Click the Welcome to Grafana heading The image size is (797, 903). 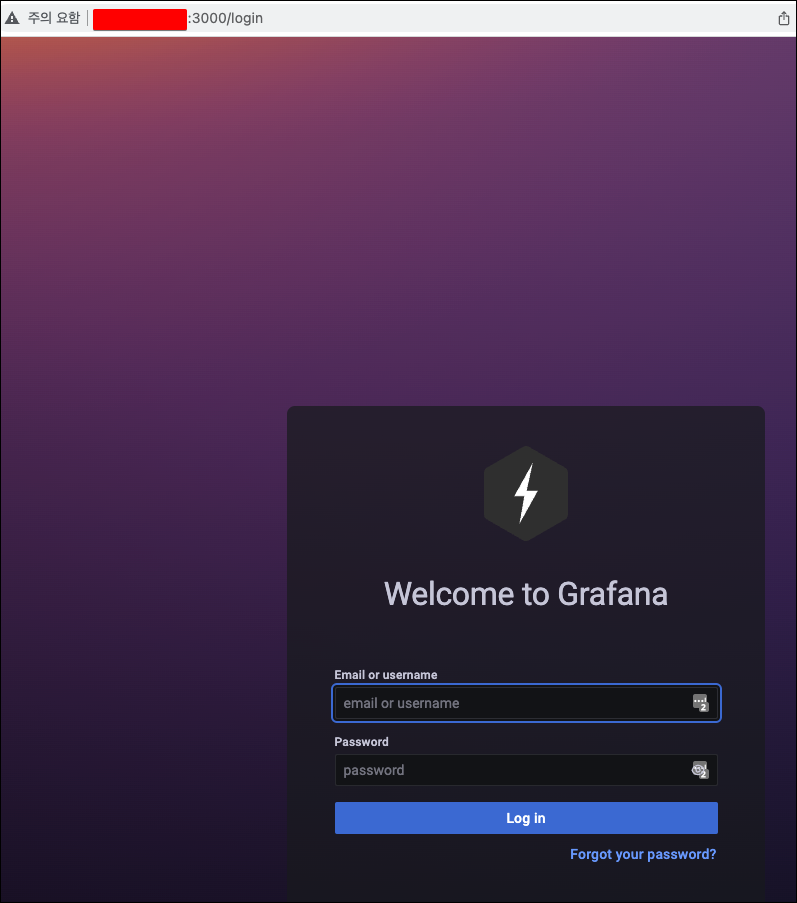coord(526,594)
